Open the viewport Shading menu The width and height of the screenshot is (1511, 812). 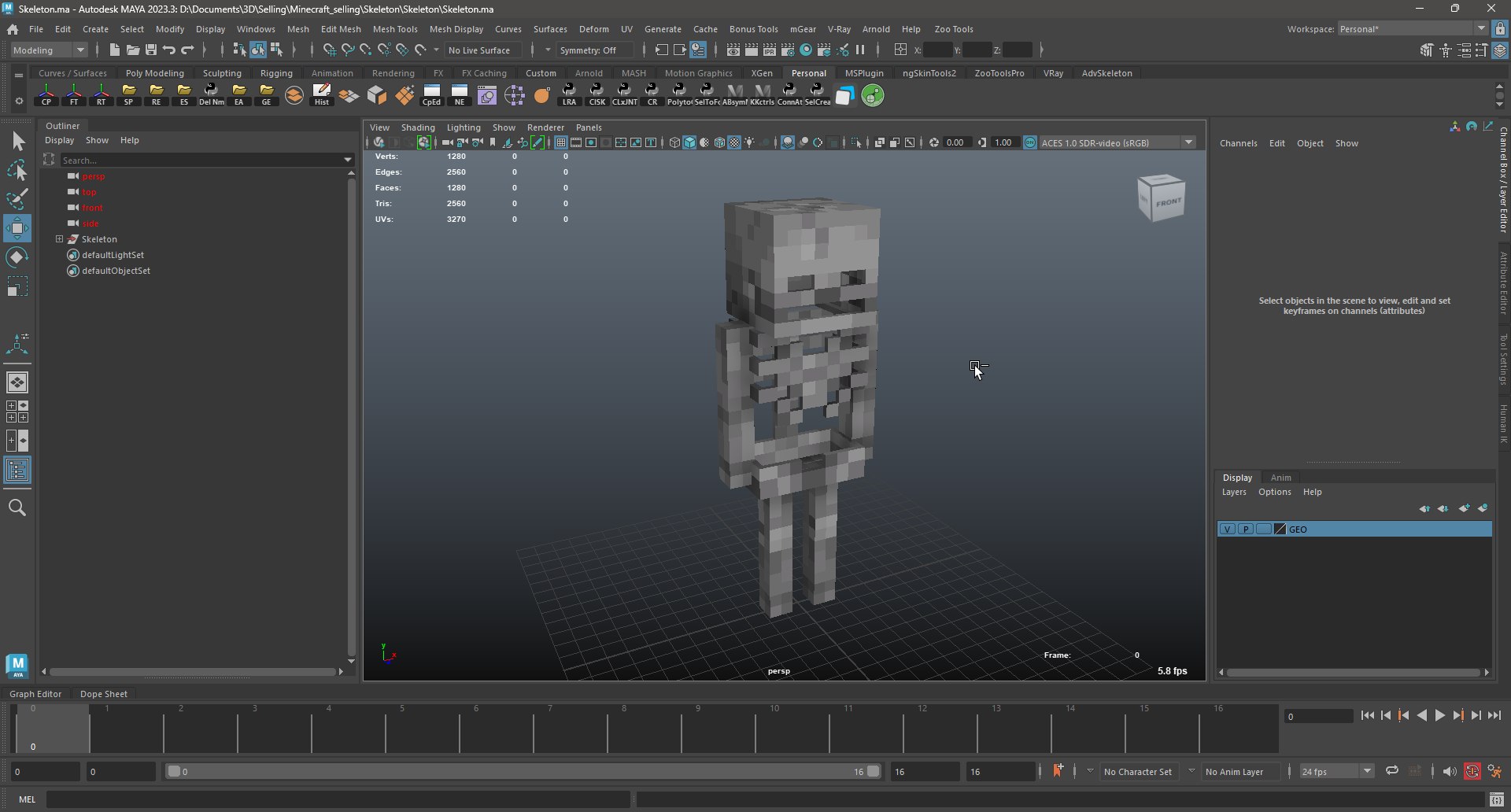click(418, 127)
